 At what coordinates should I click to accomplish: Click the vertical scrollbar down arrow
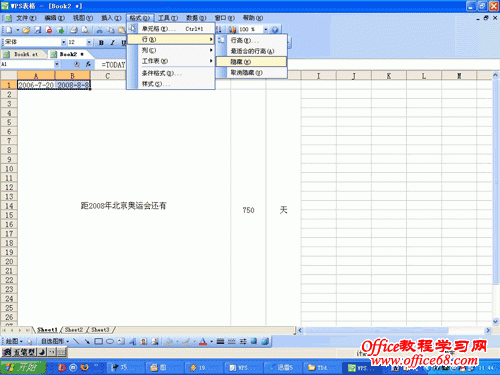tap(496, 321)
